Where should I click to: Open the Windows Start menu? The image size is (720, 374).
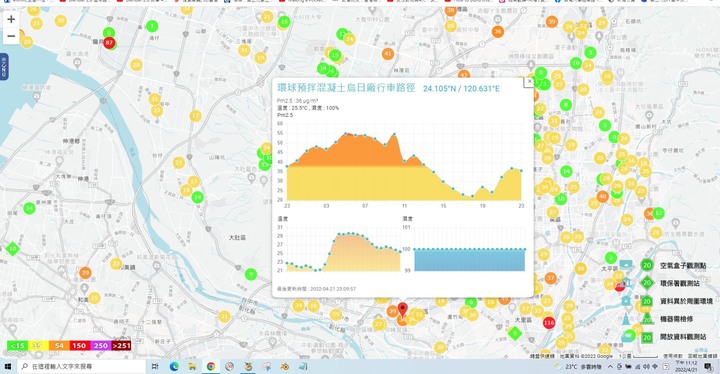coord(8,367)
